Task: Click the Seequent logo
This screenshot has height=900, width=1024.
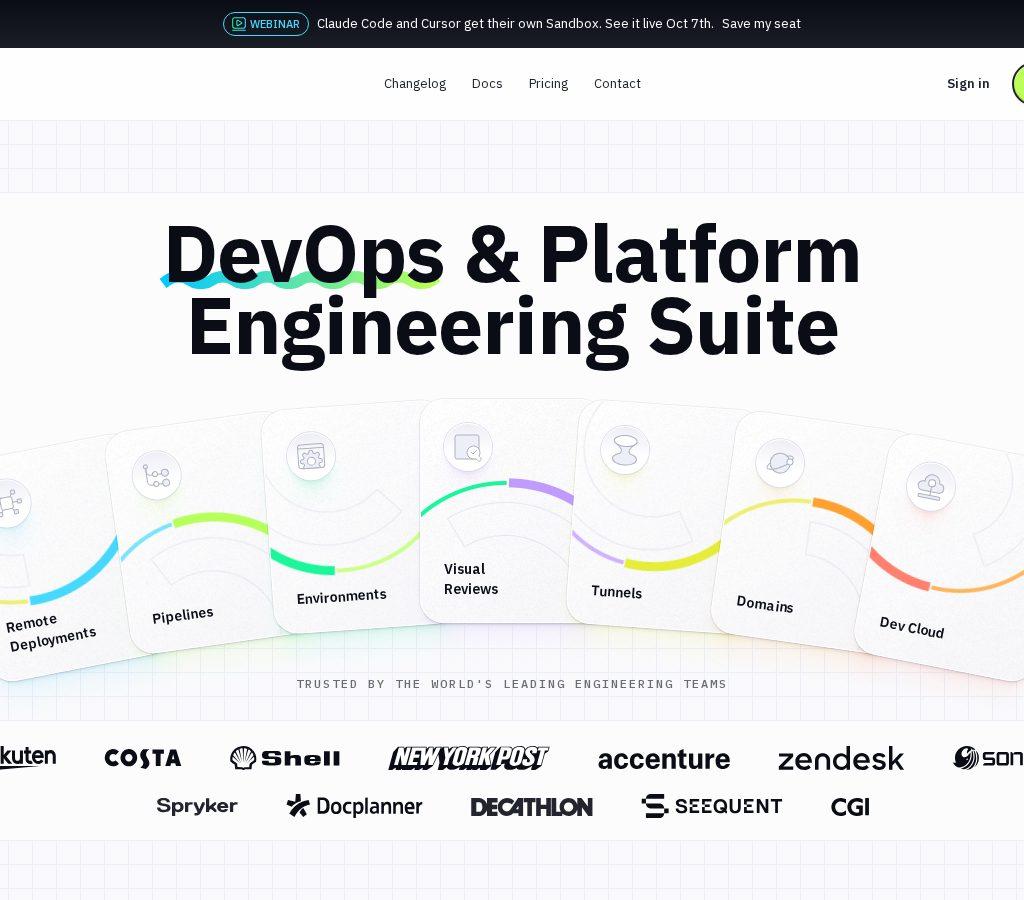Action: click(x=712, y=806)
